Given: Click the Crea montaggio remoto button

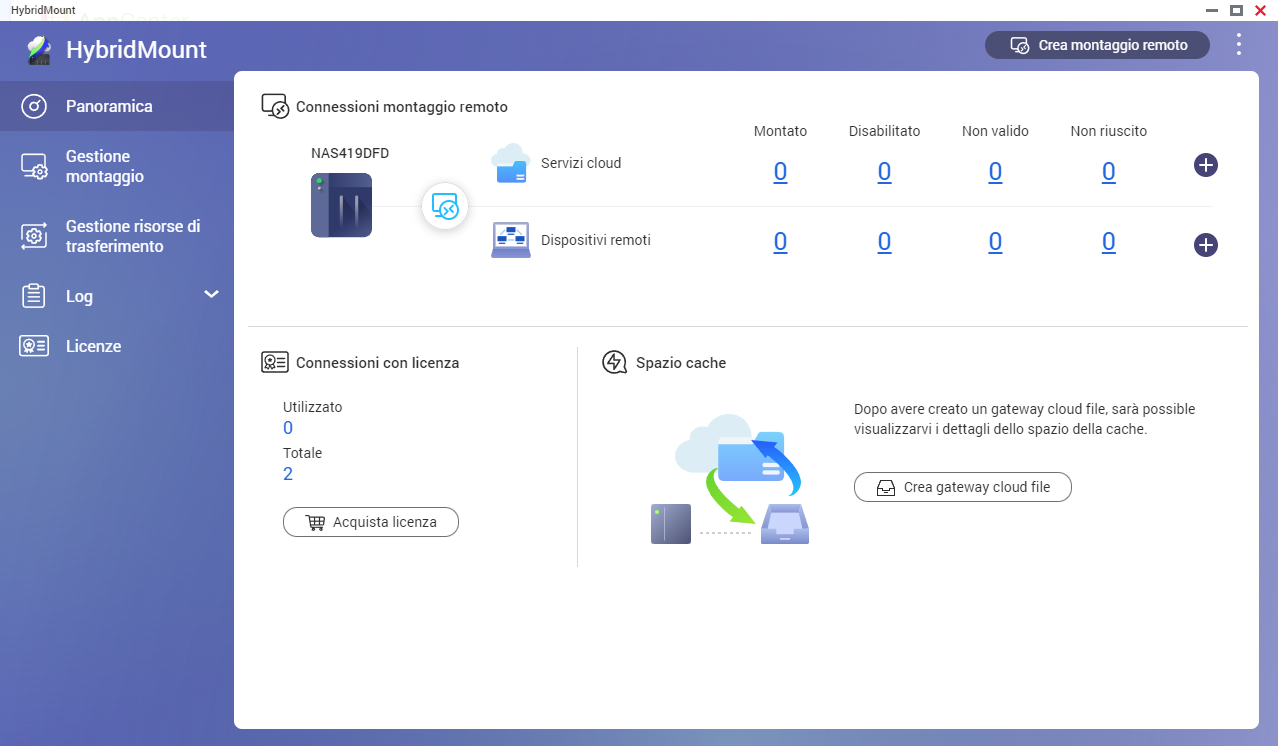Looking at the screenshot, I should (1097, 45).
